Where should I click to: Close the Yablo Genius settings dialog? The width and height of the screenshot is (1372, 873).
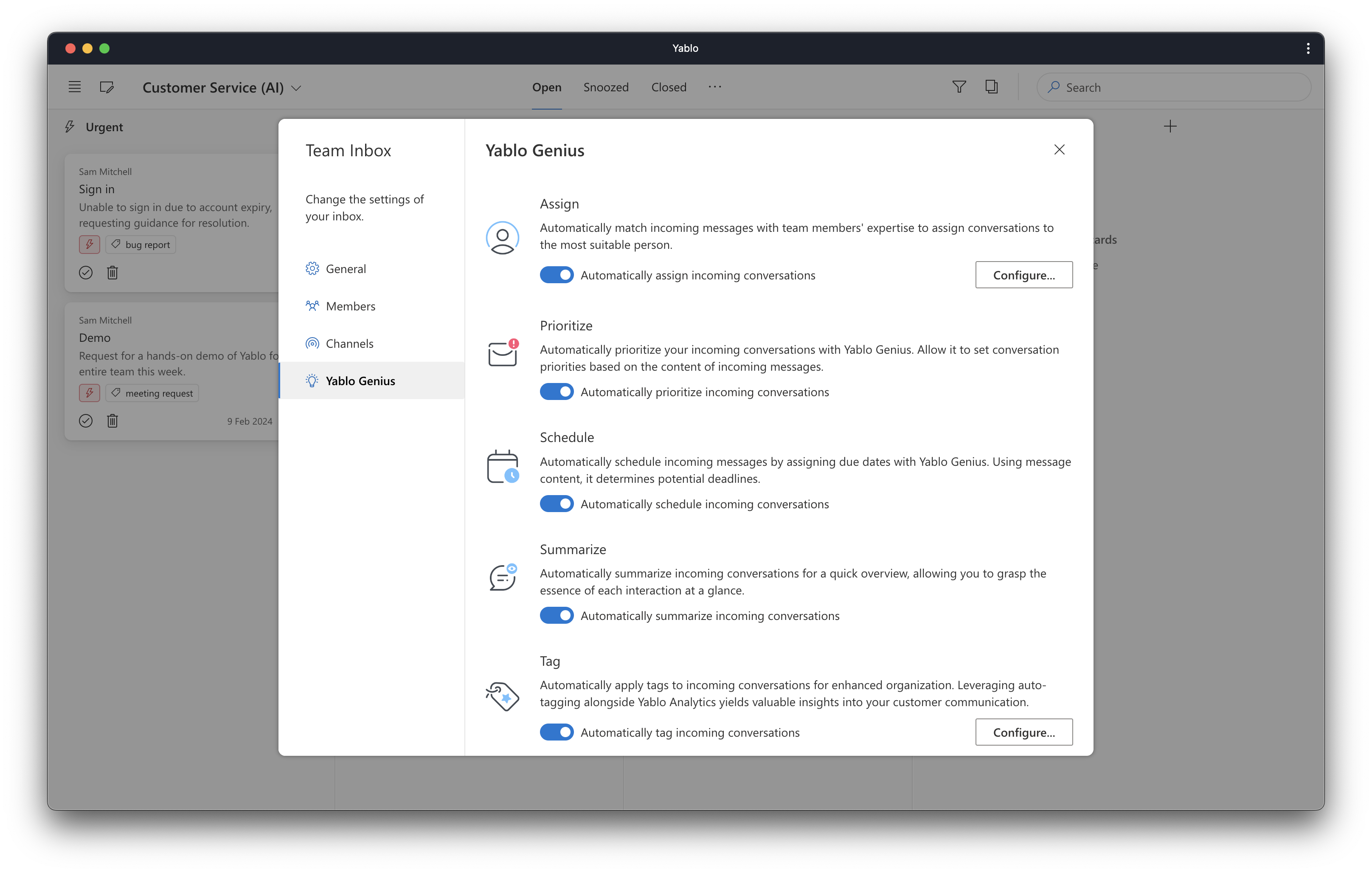click(1059, 150)
